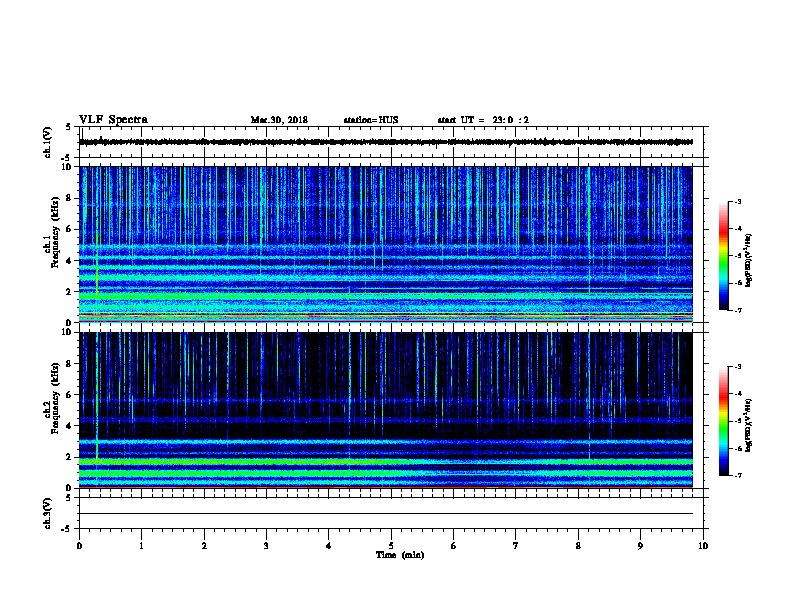
Task: Click the ch.1 color bar units label
Action: pos(749,261)
